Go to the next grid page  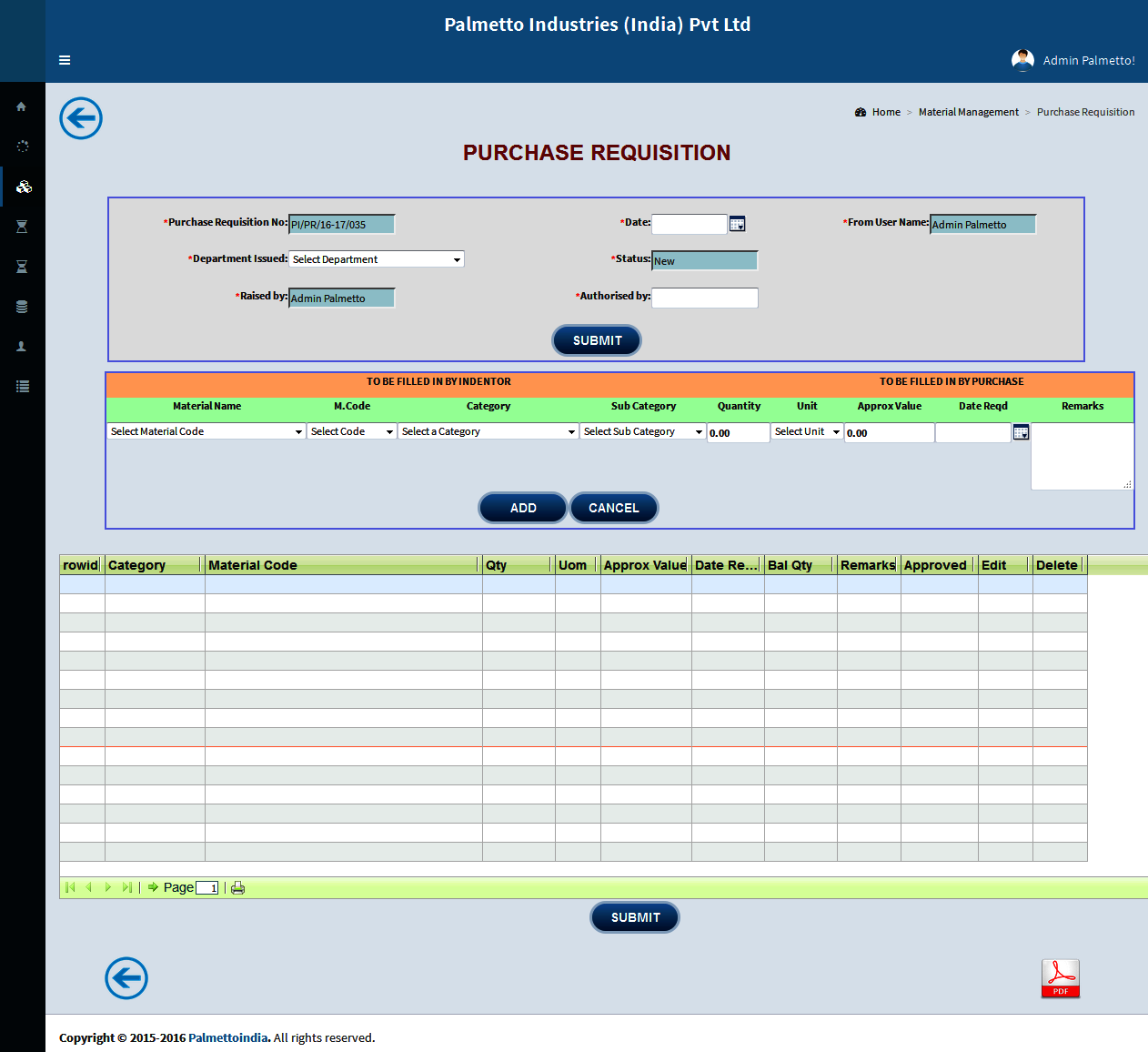point(108,887)
